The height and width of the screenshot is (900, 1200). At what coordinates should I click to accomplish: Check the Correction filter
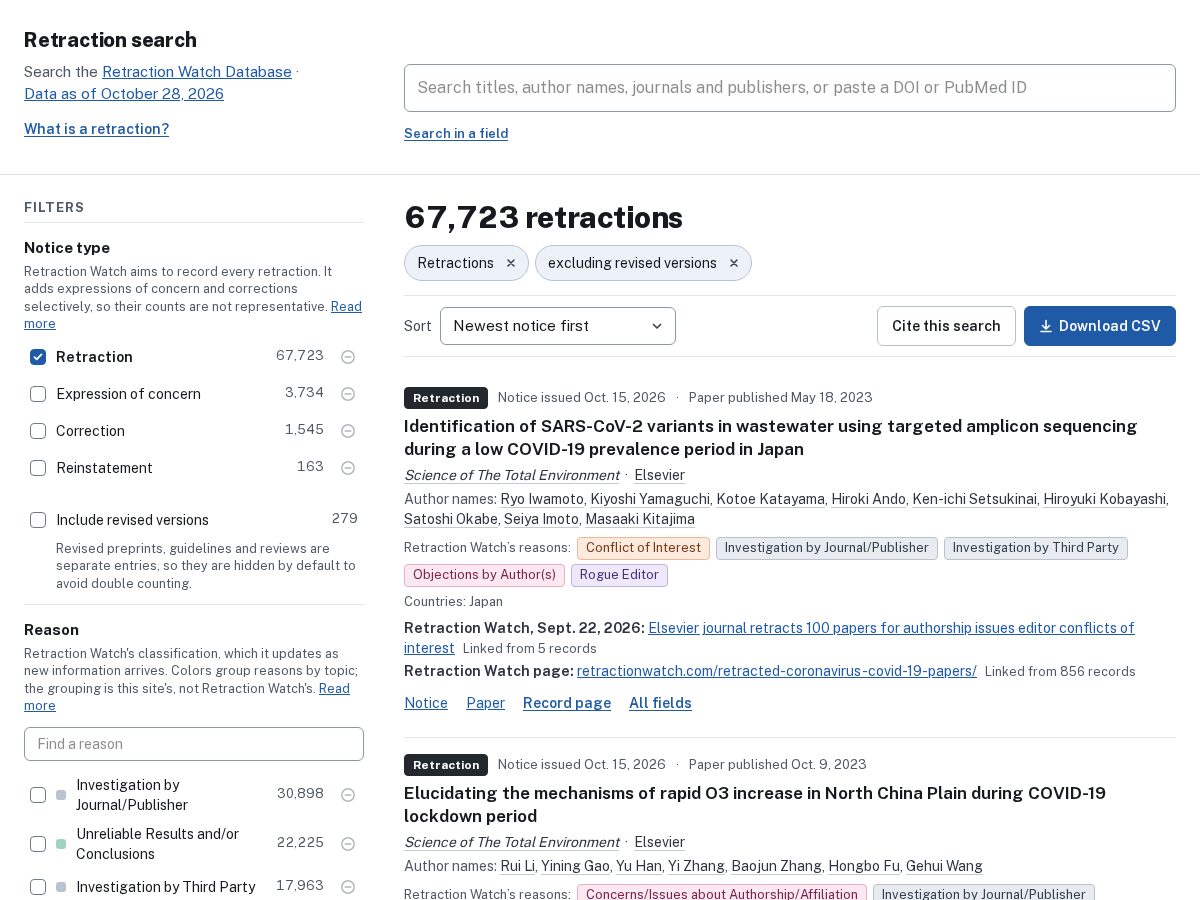pos(38,431)
